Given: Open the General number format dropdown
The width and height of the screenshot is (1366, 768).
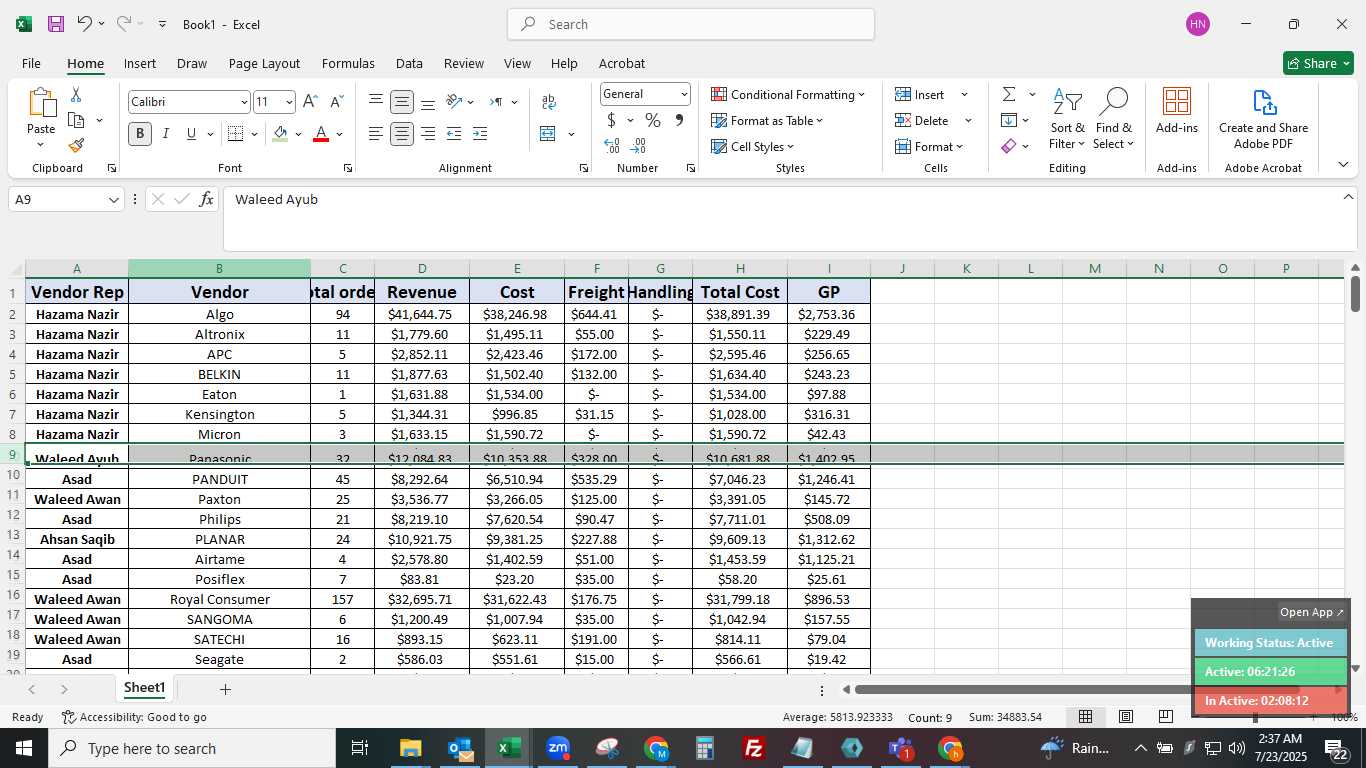Looking at the screenshot, I should tap(684, 94).
